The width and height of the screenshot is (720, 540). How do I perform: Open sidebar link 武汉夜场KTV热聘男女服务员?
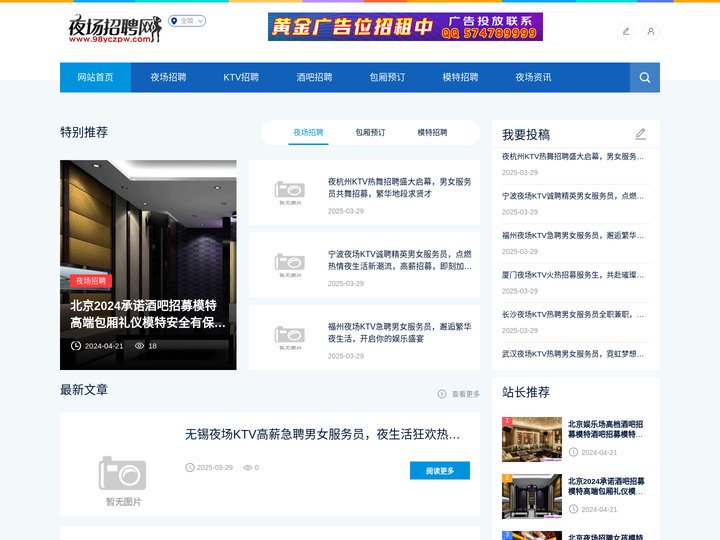click(573, 354)
